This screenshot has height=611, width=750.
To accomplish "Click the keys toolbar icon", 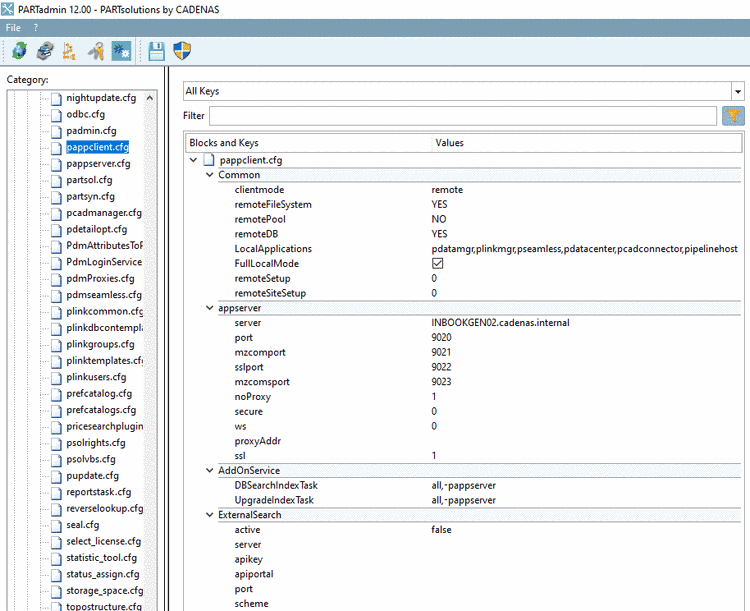I will pos(97,51).
